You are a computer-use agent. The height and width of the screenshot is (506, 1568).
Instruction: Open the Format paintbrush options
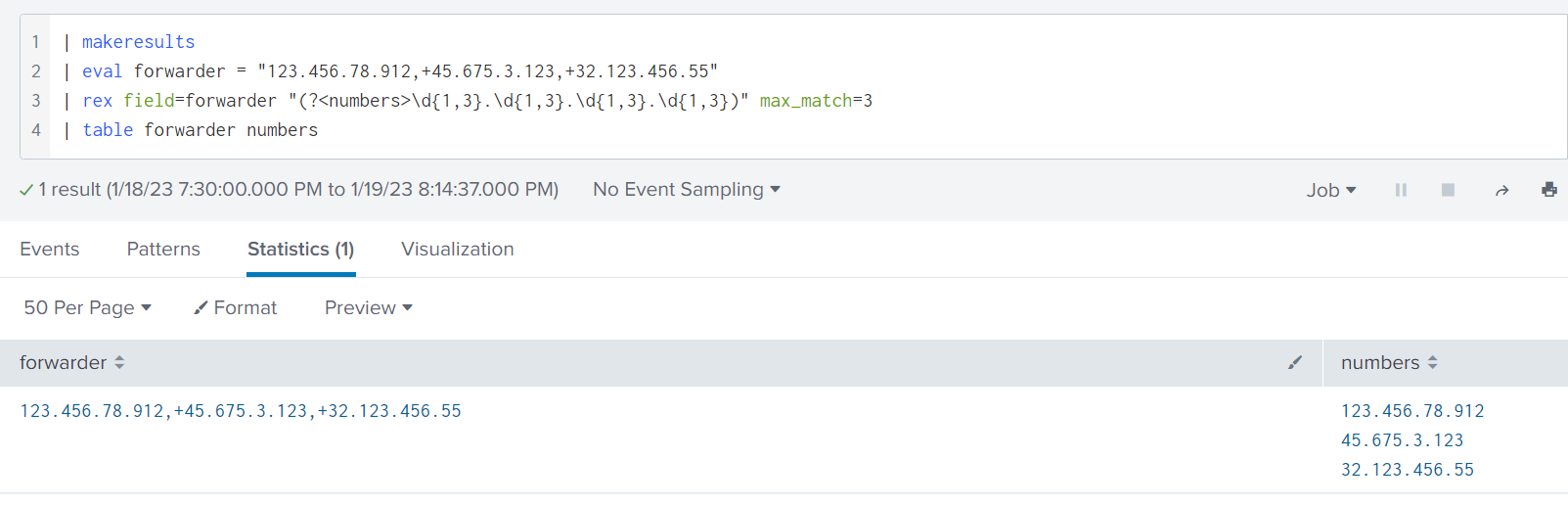(236, 308)
